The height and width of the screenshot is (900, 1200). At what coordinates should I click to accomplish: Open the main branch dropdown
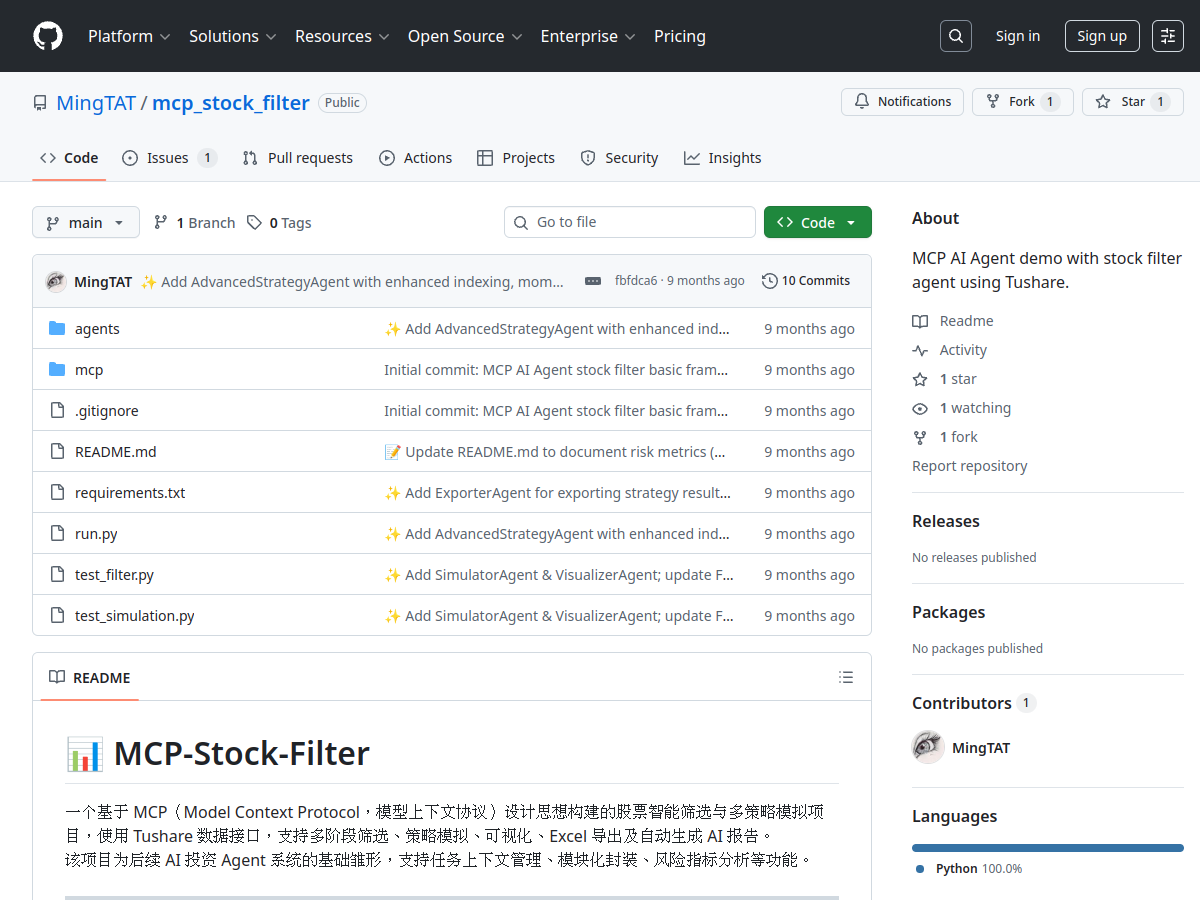click(x=86, y=222)
